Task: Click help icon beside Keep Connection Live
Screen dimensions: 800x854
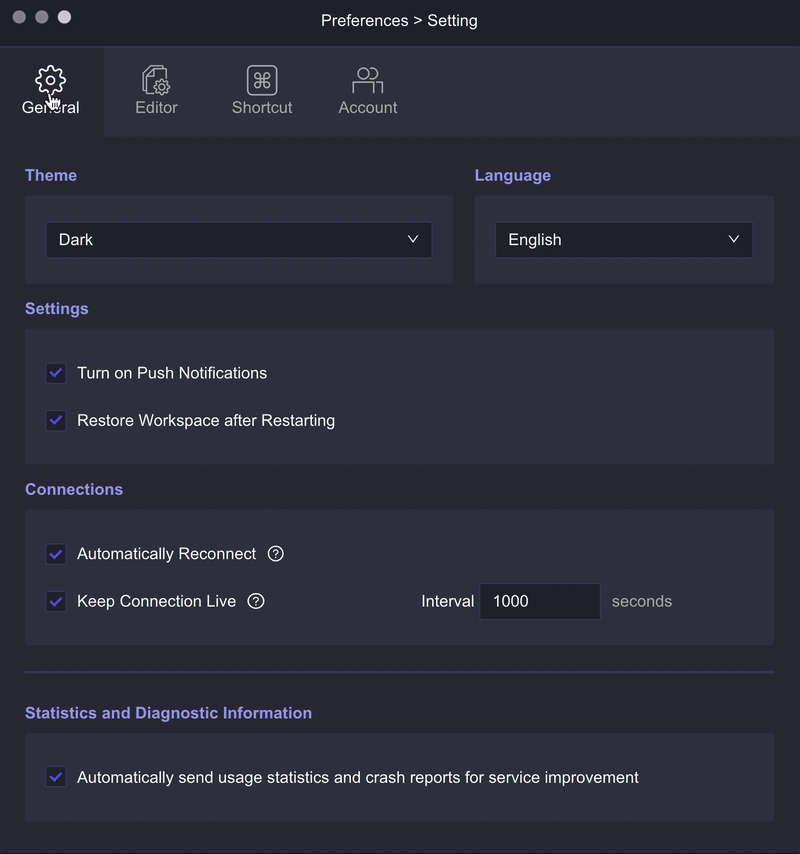Action: tap(256, 601)
